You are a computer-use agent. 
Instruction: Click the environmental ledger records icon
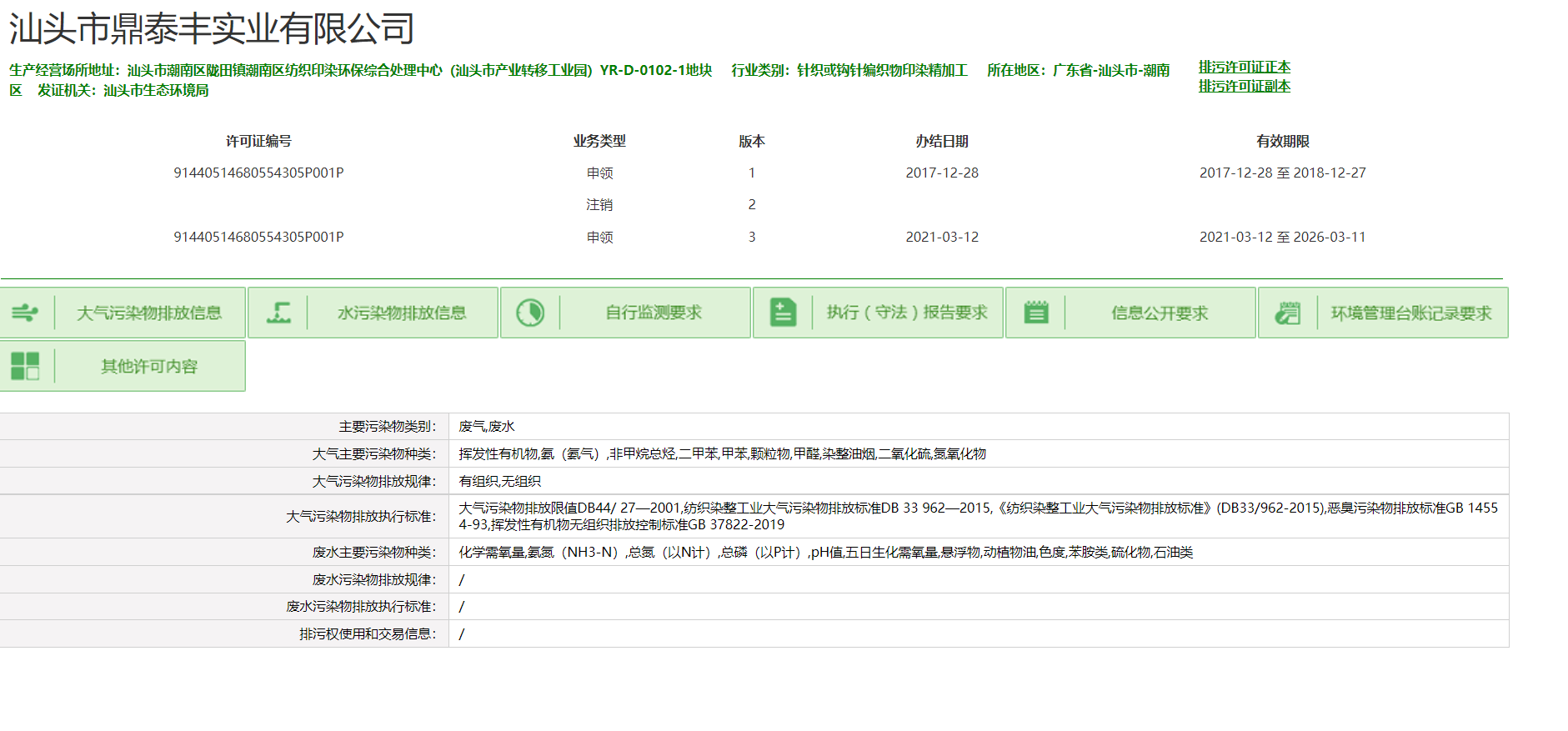[x=1288, y=313]
